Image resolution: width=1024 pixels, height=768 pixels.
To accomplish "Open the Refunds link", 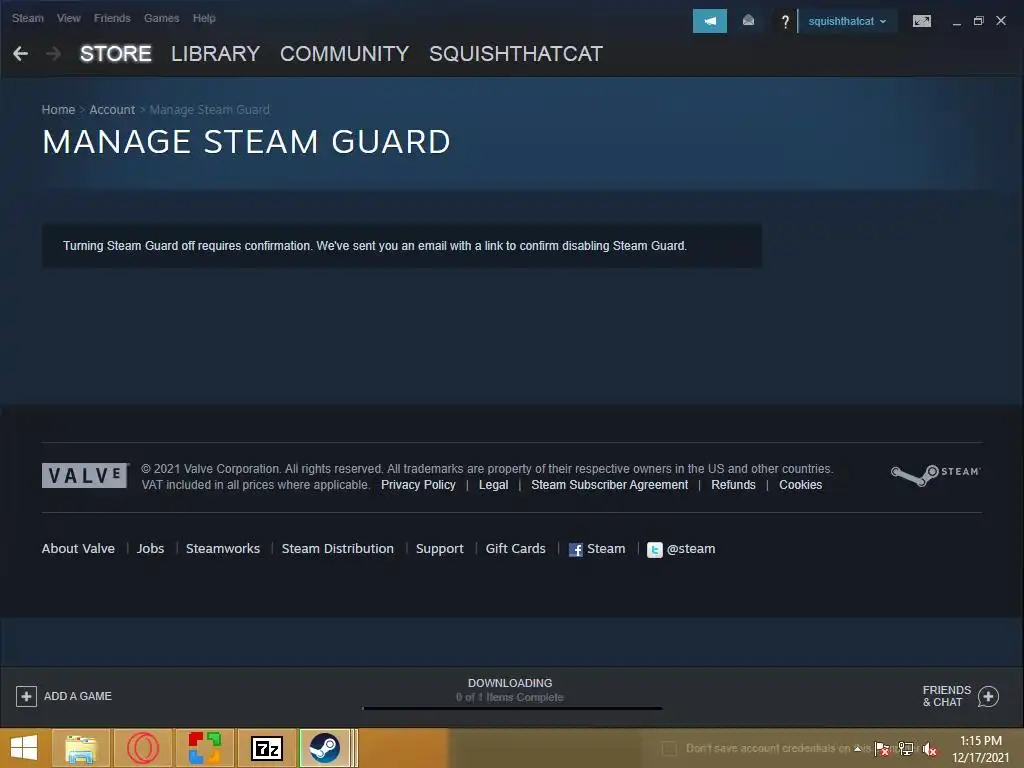I will tap(733, 485).
